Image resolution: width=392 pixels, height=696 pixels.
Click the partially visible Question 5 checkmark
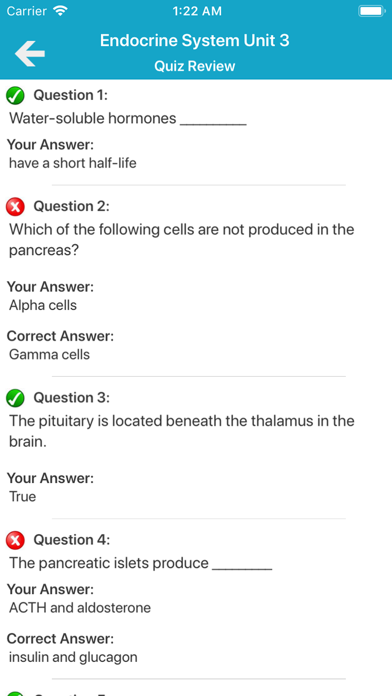[15, 693]
